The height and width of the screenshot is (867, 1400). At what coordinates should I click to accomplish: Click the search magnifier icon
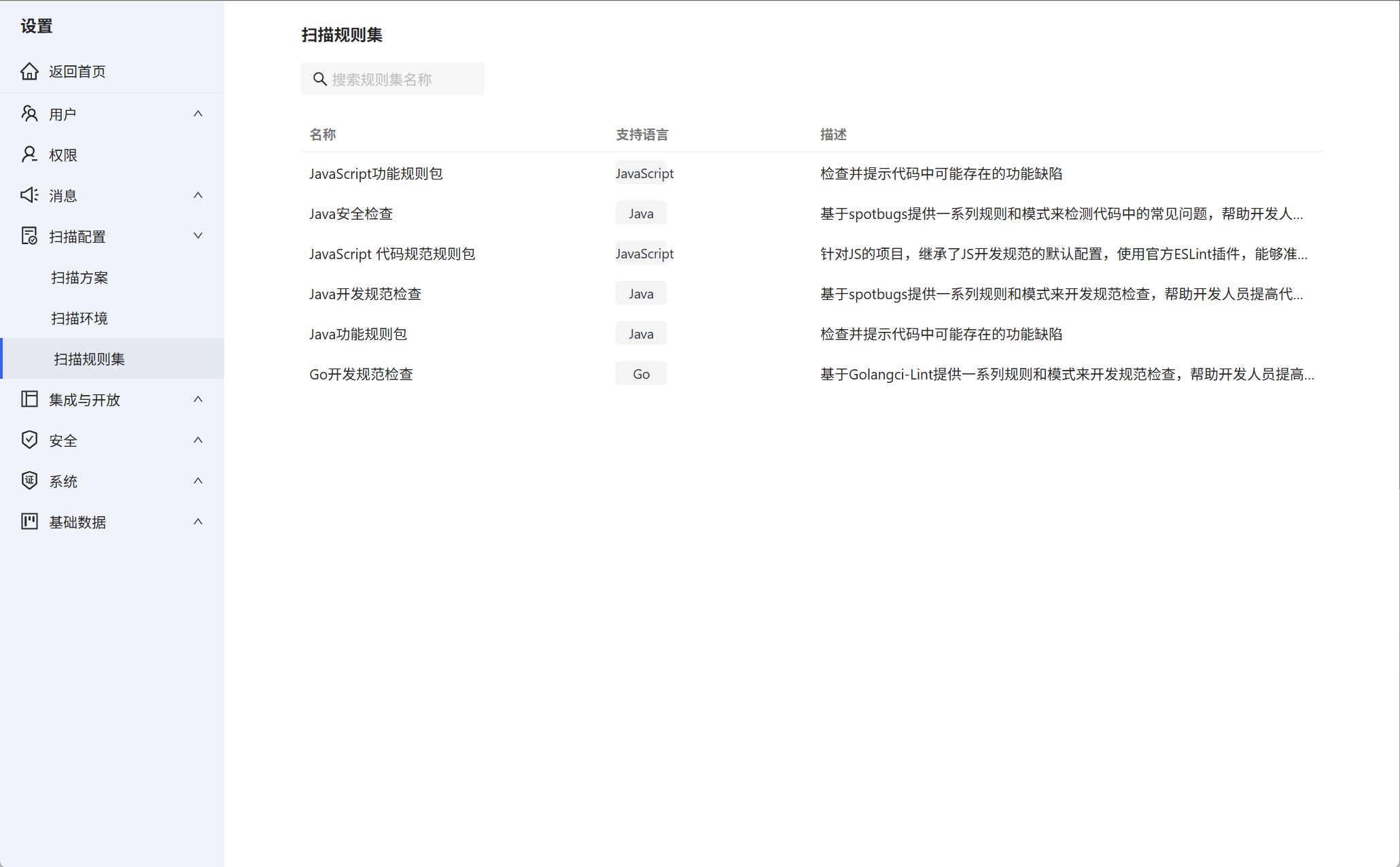tap(319, 79)
